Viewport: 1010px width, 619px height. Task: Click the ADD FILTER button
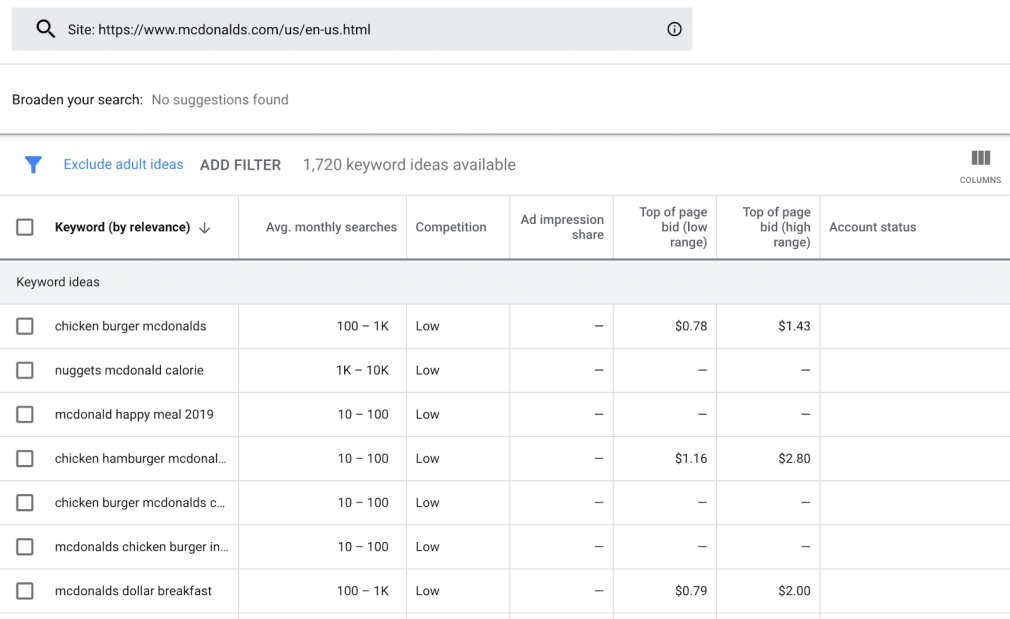[x=240, y=165]
